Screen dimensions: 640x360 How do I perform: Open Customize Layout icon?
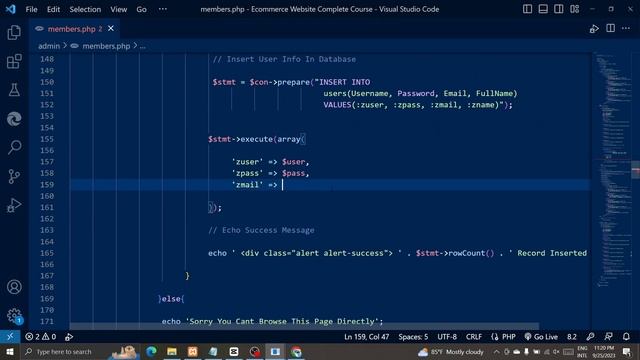click(x=575, y=9)
